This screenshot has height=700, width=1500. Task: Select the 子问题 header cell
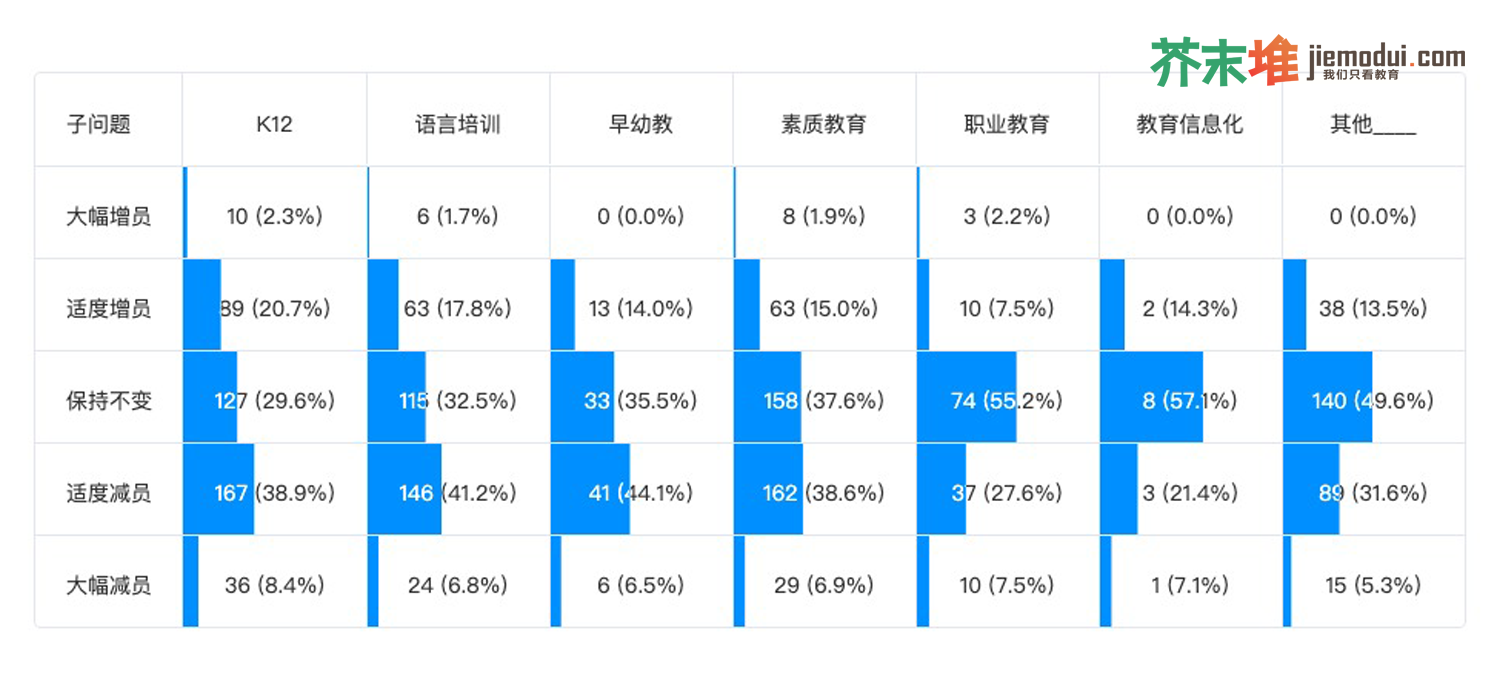click(99, 124)
